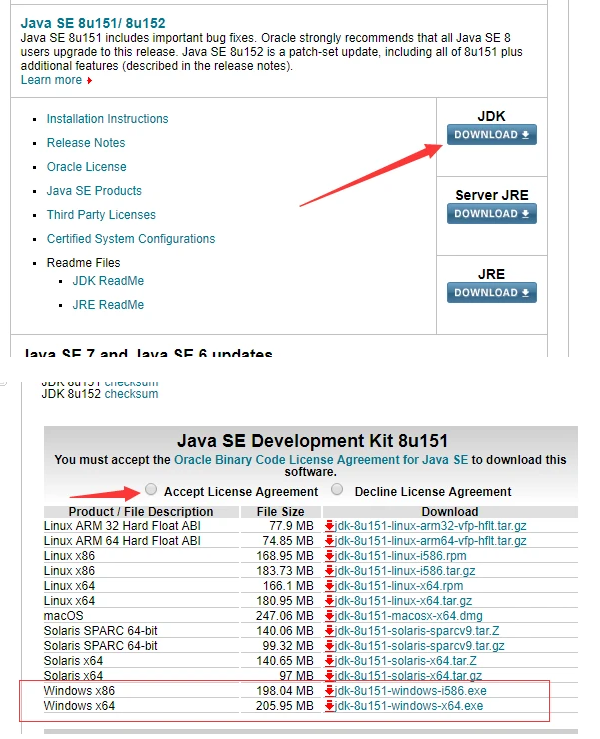
Task: Open Oracle License link
Action: click(86, 167)
